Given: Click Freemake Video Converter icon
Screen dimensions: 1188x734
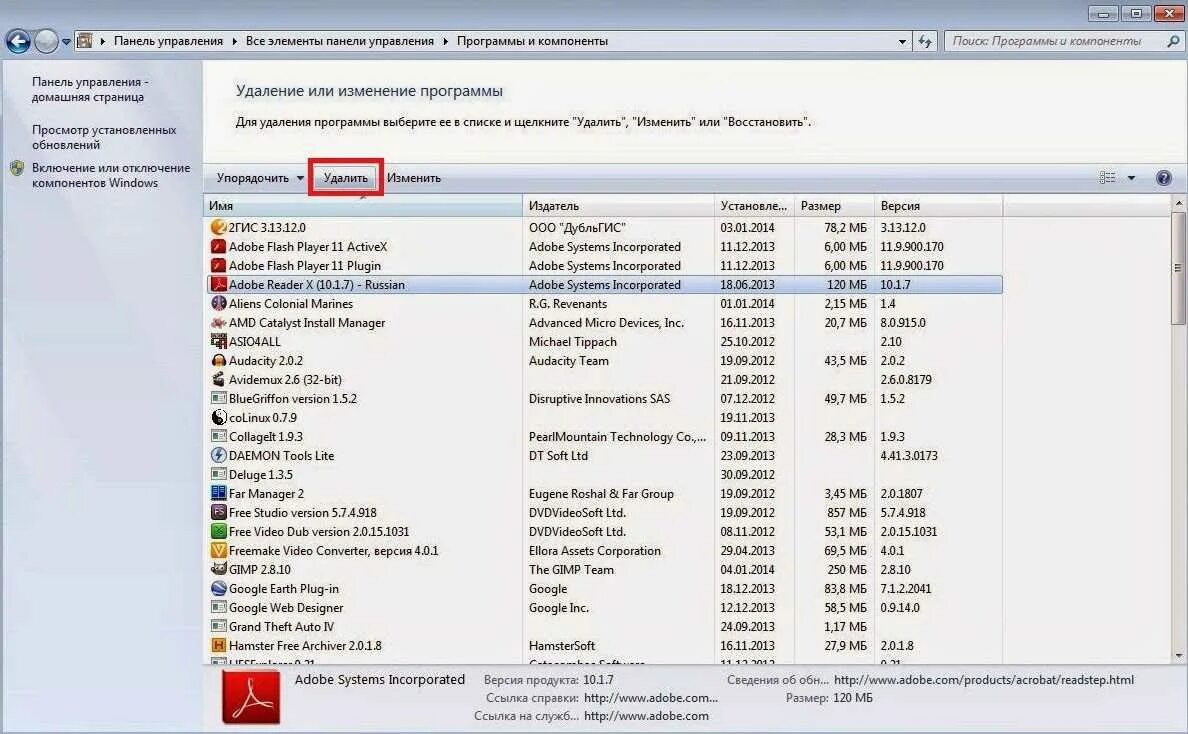Looking at the screenshot, I should (x=218, y=550).
